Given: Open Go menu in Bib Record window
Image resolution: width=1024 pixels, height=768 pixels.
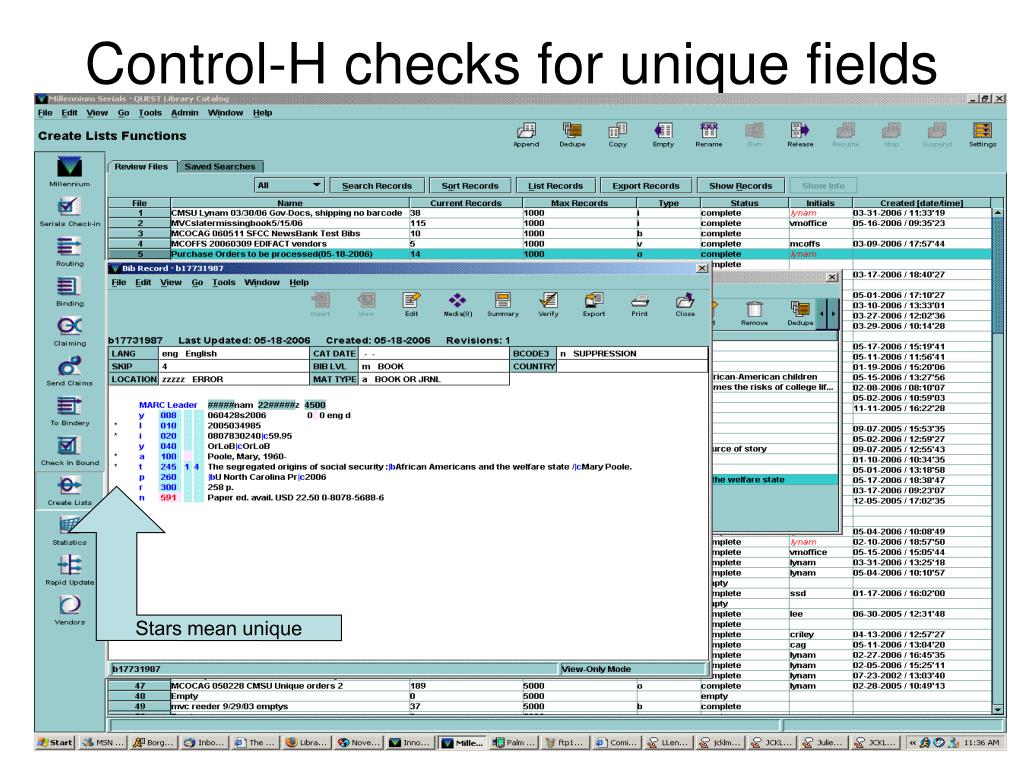Looking at the screenshot, I should pos(197,283).
